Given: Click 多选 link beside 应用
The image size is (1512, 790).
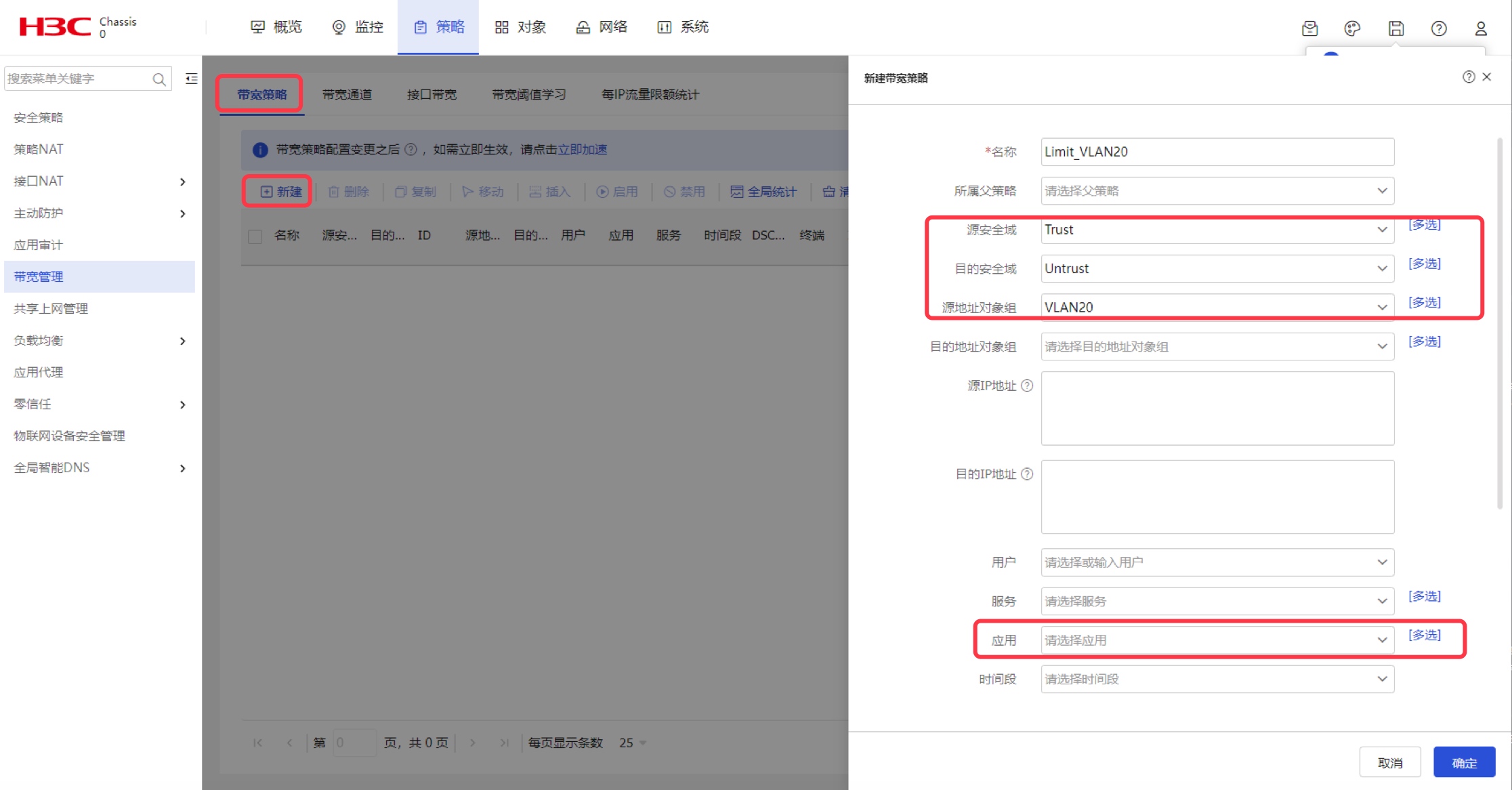Looking at the screenshot, I should coord(1425,636).
